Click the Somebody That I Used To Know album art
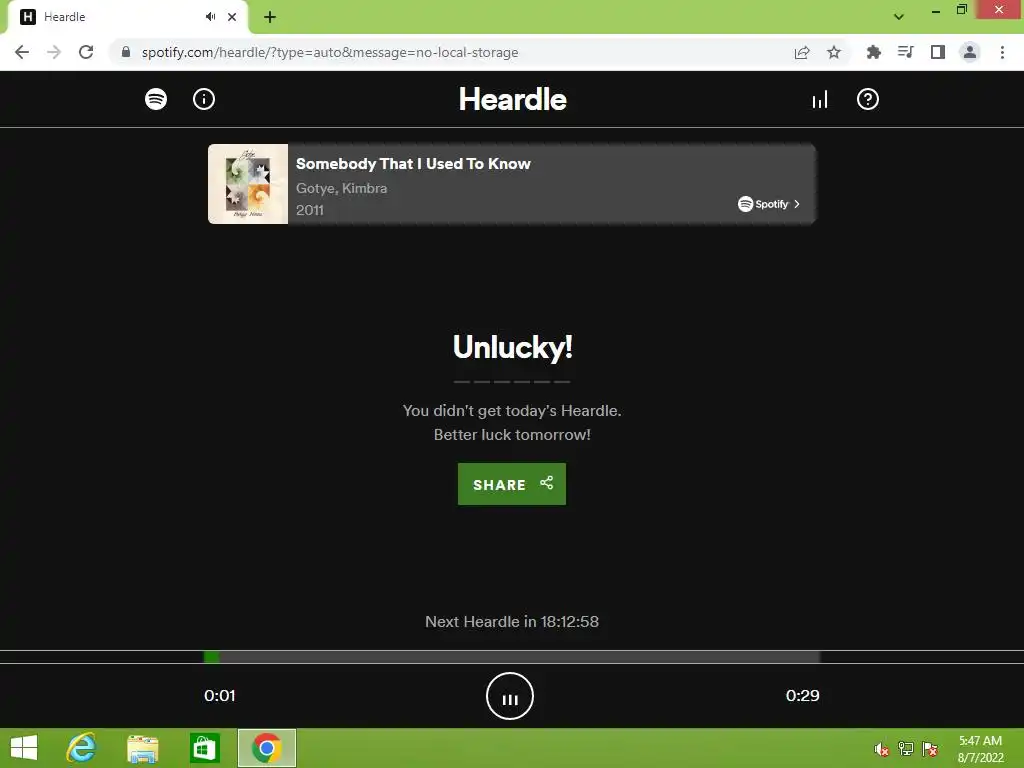This screenshot has height=768, width=1024. 248,184
